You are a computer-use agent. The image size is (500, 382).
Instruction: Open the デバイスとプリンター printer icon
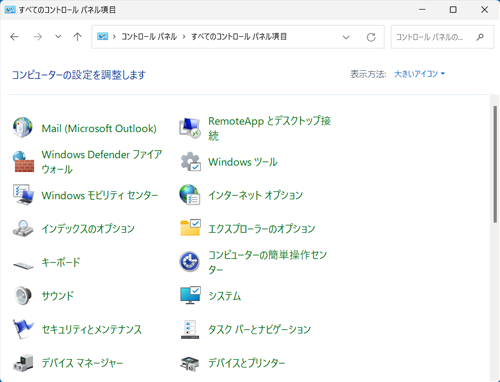coord(190,364)
